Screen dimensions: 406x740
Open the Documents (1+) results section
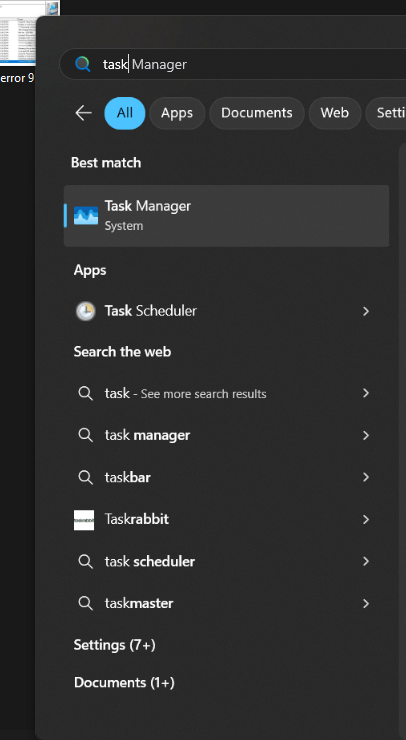[x=124, y=683]
